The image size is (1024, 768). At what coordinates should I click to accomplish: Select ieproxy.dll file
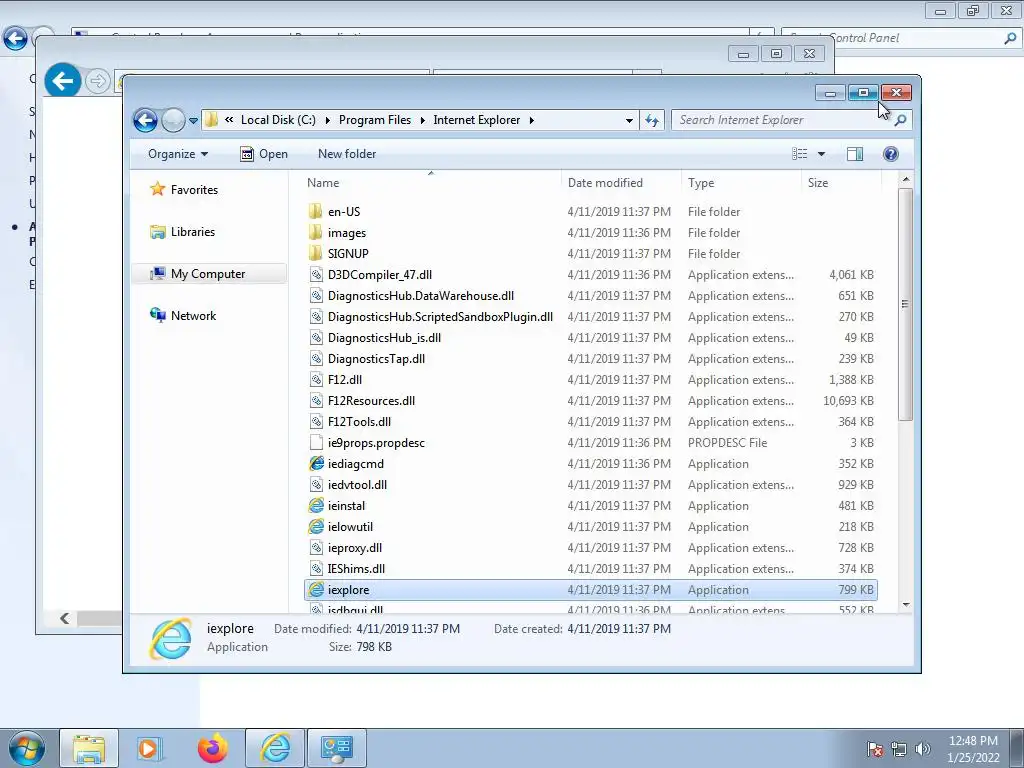tap(355, 547)
